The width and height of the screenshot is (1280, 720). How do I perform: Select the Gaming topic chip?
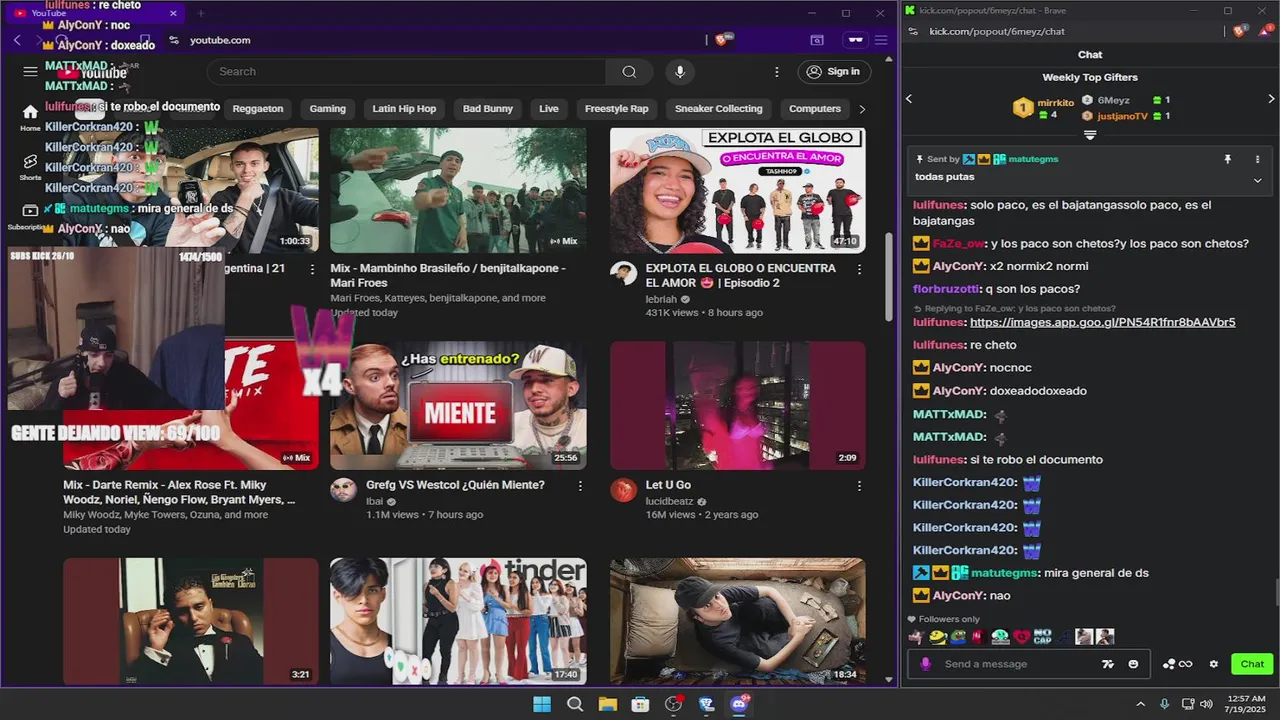coord(328,109)
